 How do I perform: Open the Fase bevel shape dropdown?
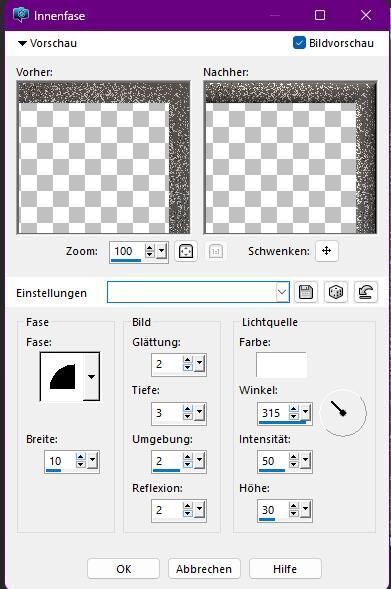(91, 376)
